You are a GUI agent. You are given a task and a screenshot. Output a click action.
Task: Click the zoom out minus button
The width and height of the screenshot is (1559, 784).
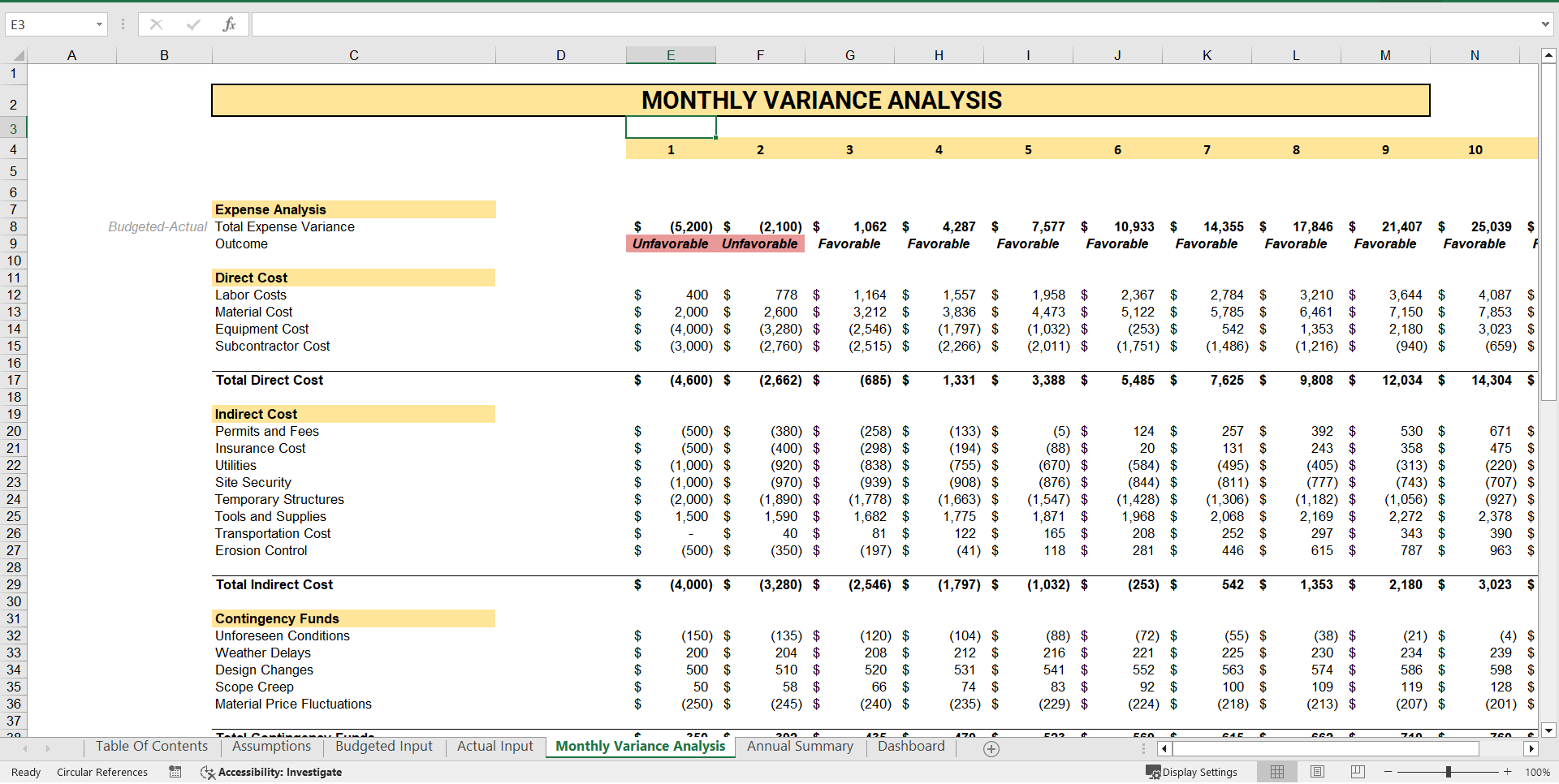pos(1388,772)
